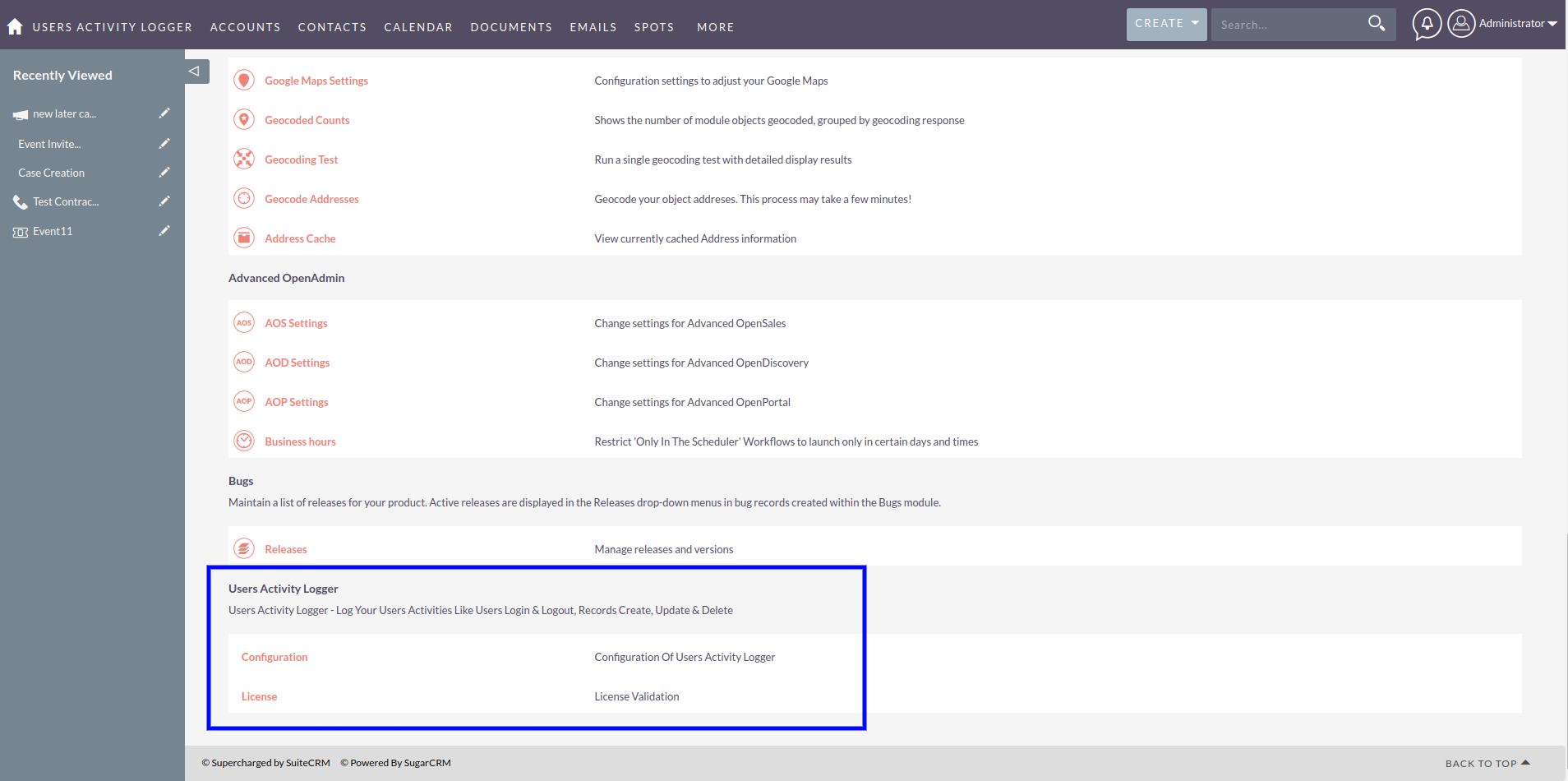The image size is (1568, 781).
Task: Open Releases link
Action: coord(285,549)
